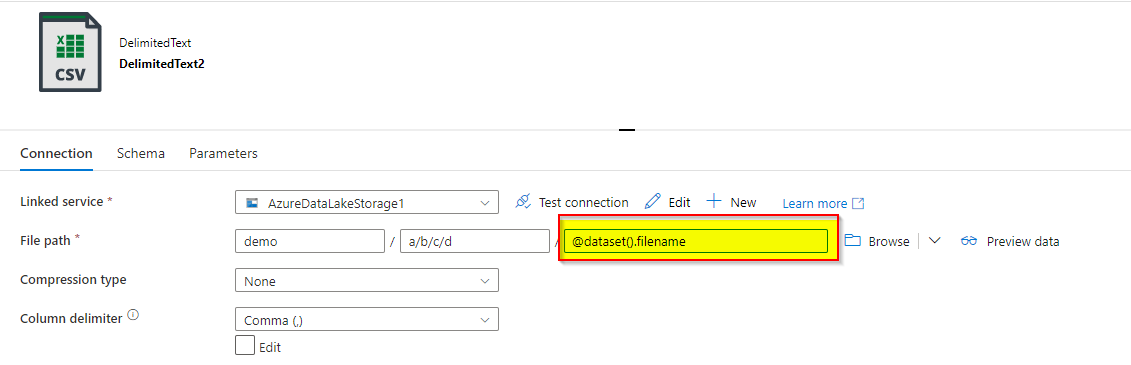Click the Edit pencil icon

click(x=653, y=201)
